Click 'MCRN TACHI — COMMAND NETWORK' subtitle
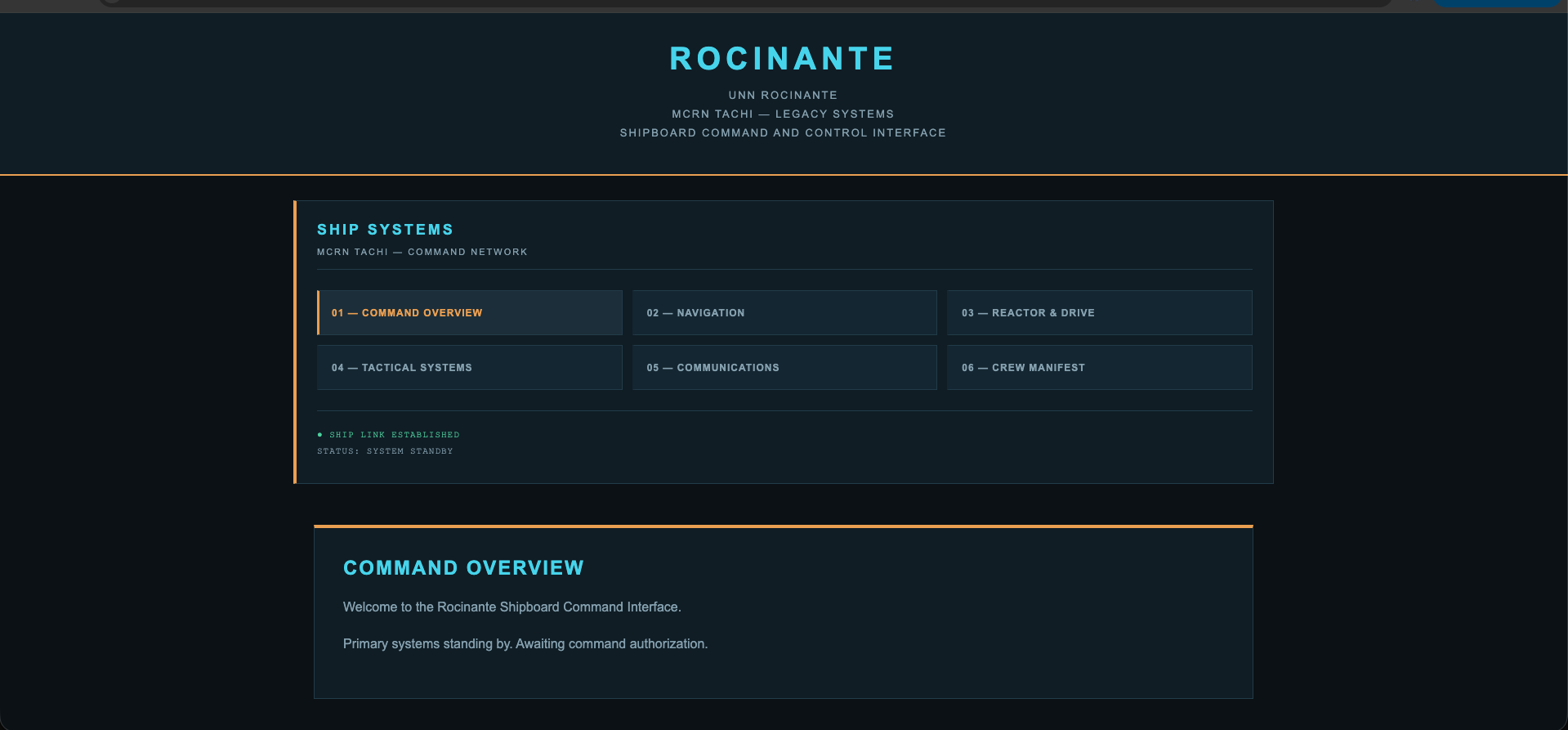Screen dimensions: 1568x730 [422, 252]
